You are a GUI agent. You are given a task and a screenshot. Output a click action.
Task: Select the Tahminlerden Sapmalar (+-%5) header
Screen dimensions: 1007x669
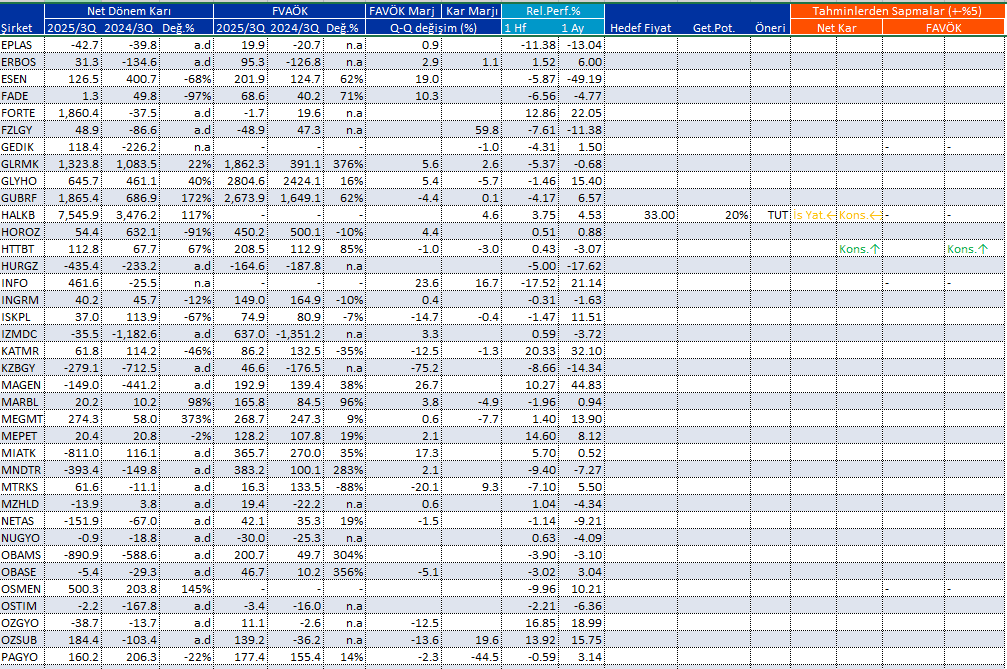click(x=897, y=10)
